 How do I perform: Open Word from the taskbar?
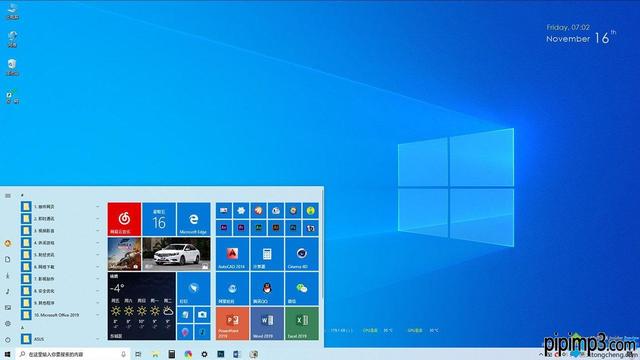(237, 354)
